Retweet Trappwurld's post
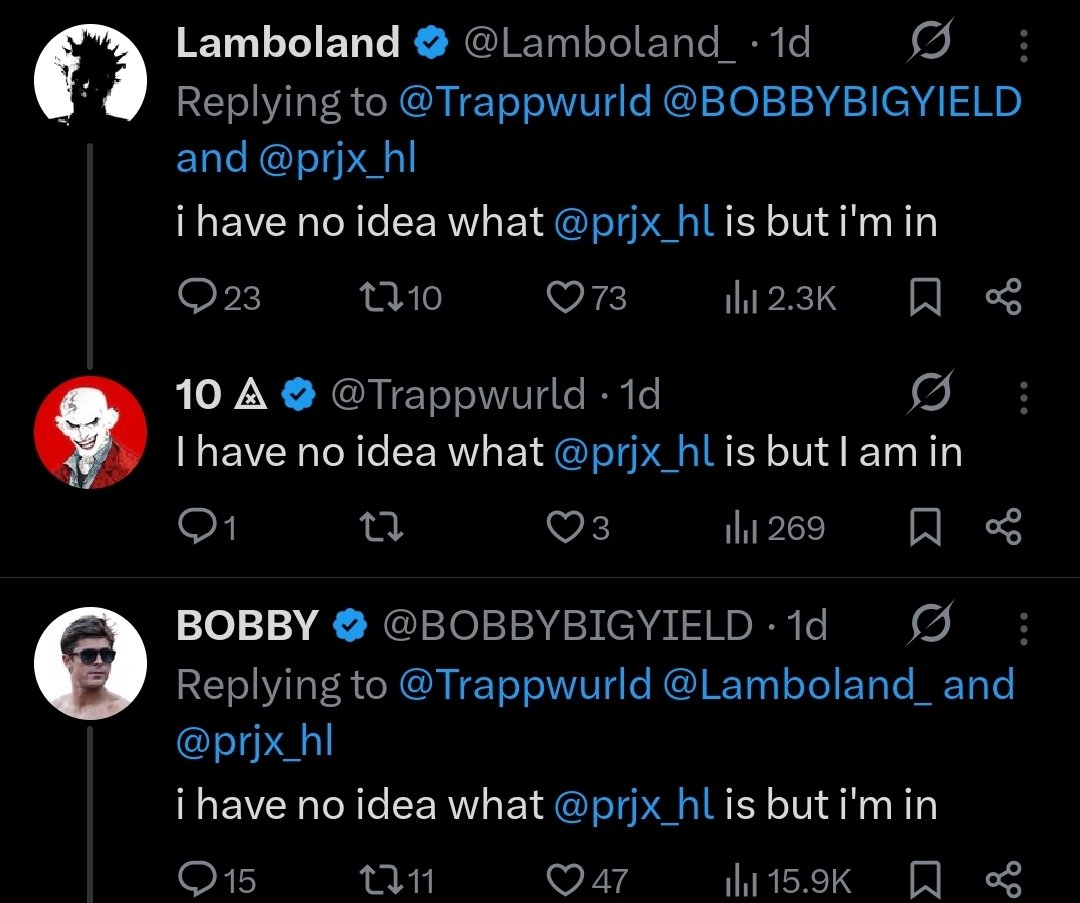This screenshot has height=903, width=1080. [382, 528]
